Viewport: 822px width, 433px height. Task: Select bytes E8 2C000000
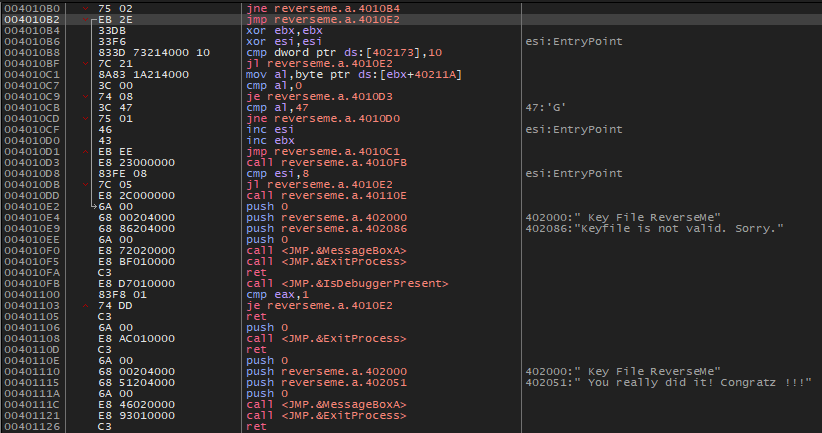point(136,196)
